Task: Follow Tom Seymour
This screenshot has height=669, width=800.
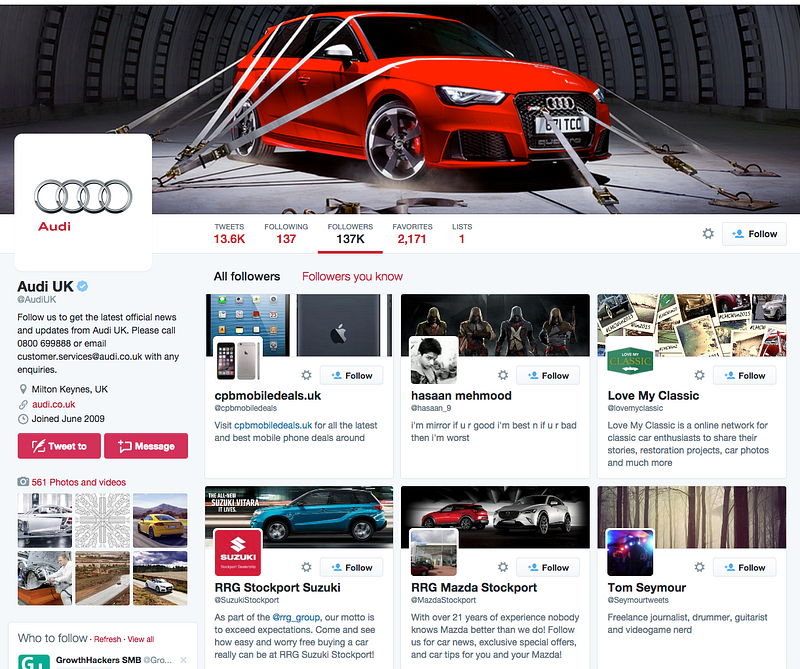Action: tap(744, 567)
